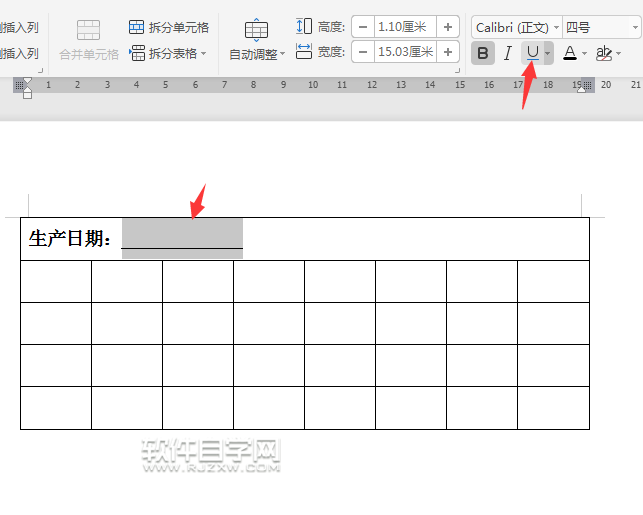The height and width of the screenshot is (515, 643).
Task: Click the text highlight icon
Action: 604,53
